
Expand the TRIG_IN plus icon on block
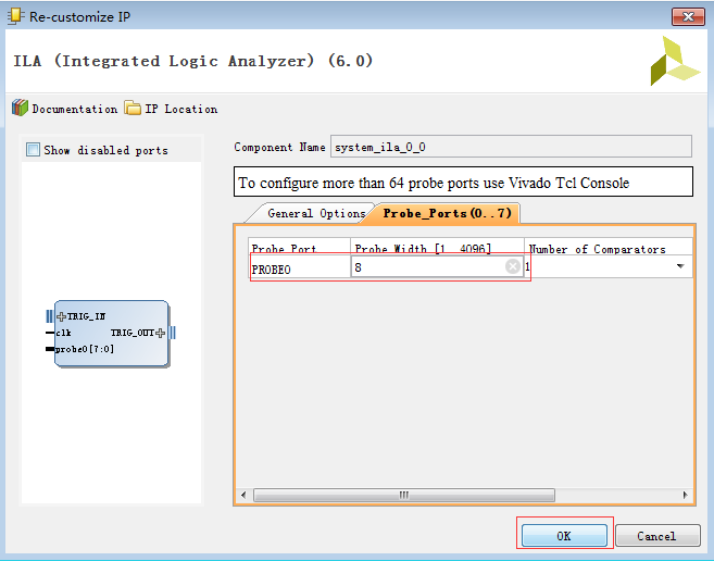click(x=61, y=316)
